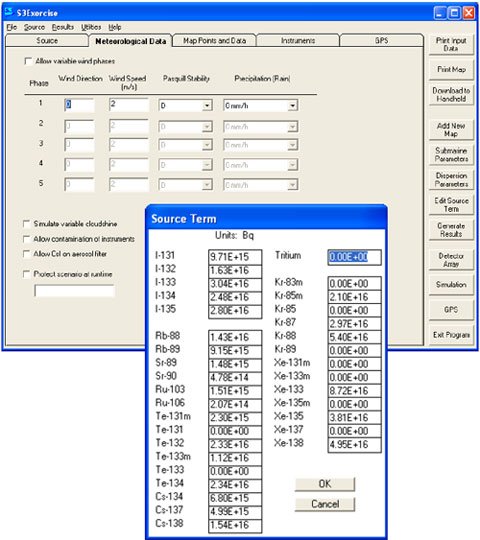The image size is (480, 540).
Task: Open Detector Array
Action: click(x=451, y=260)
